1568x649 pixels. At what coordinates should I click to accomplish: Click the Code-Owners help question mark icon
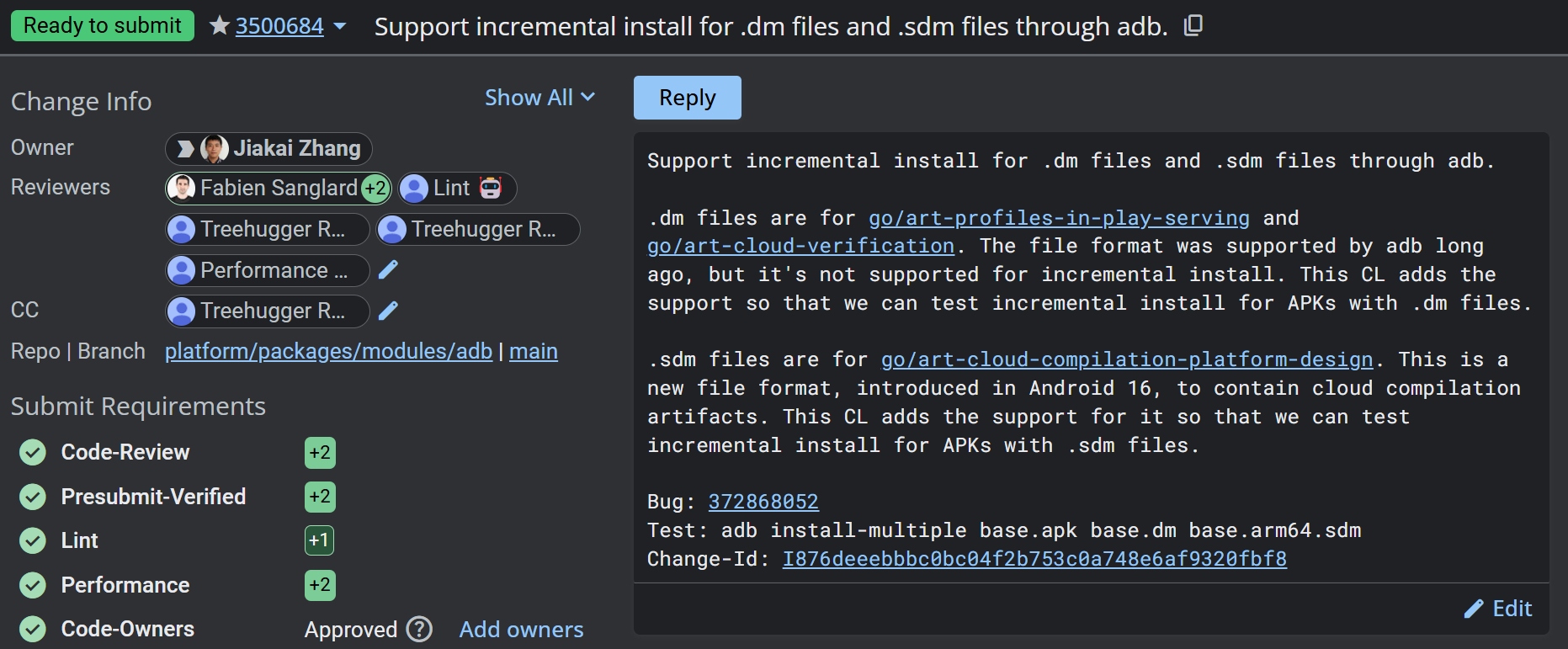pos(419,629)
